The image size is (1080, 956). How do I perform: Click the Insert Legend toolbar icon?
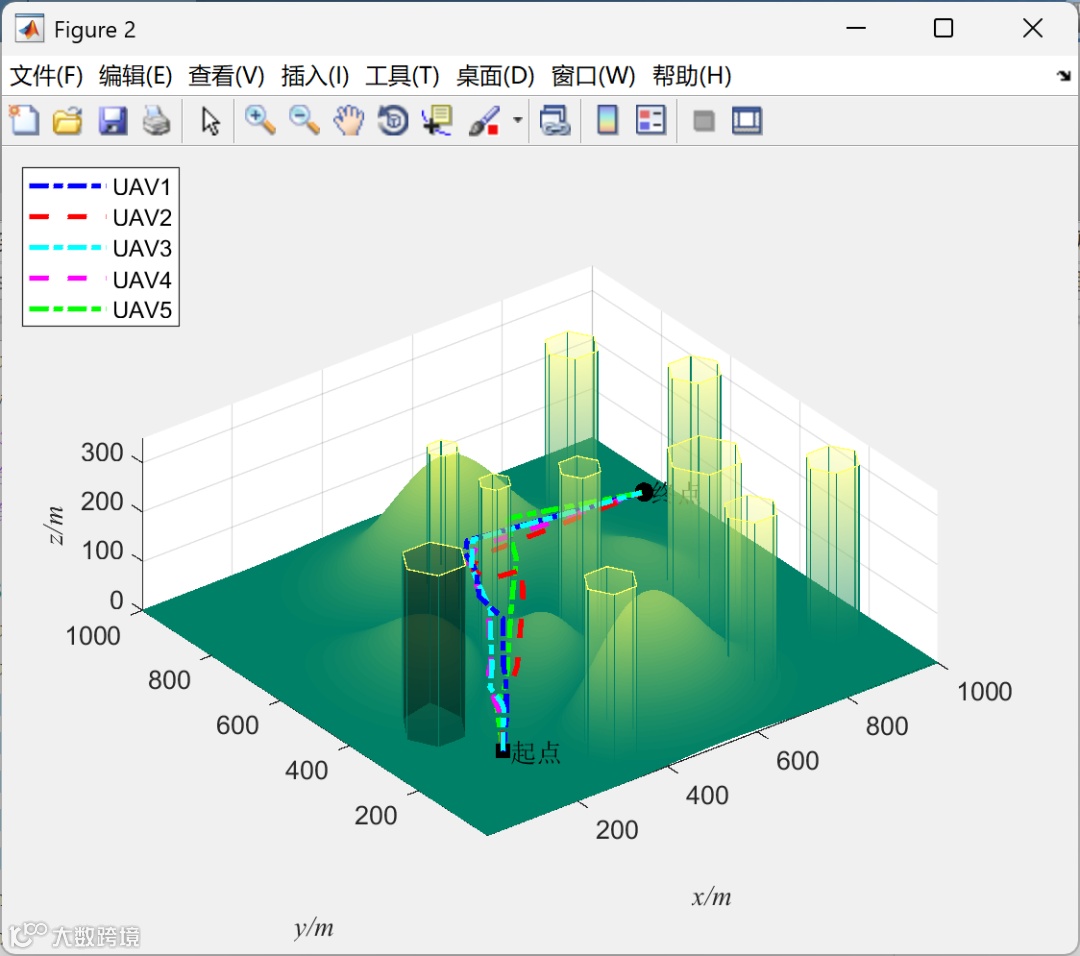pyautogui.click(x=651, y=121)
